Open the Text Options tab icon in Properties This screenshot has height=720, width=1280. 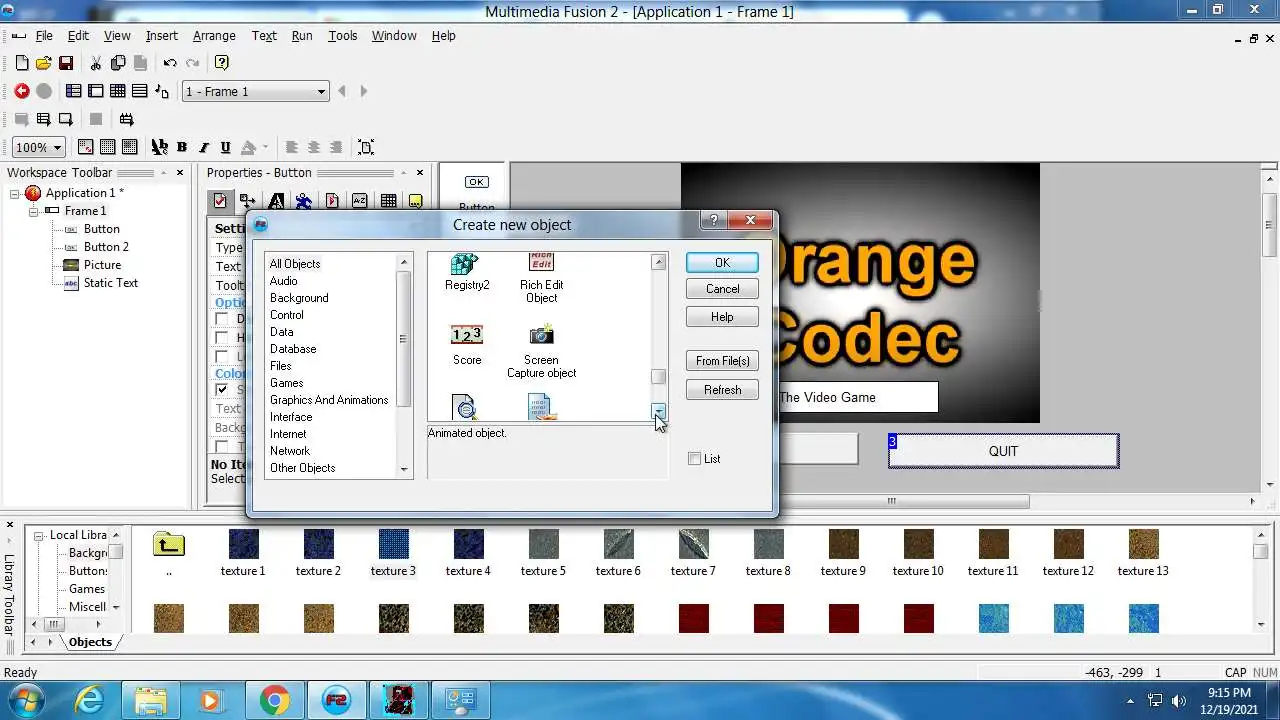276,201
